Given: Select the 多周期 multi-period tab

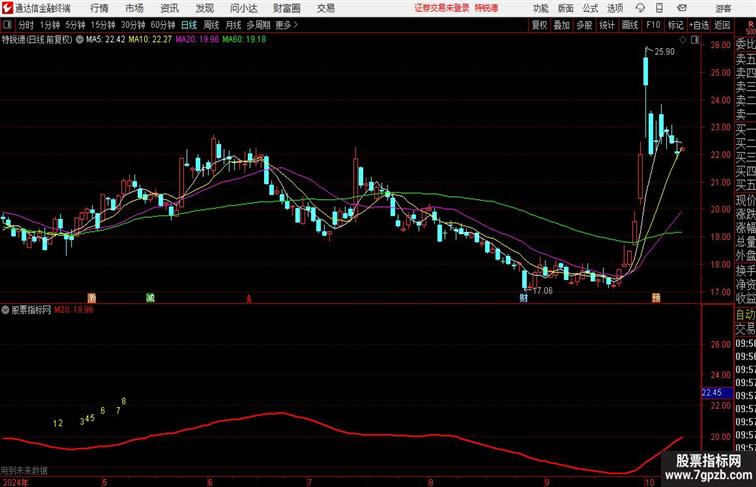Looking at the screenshot, I should coord(258,25).
